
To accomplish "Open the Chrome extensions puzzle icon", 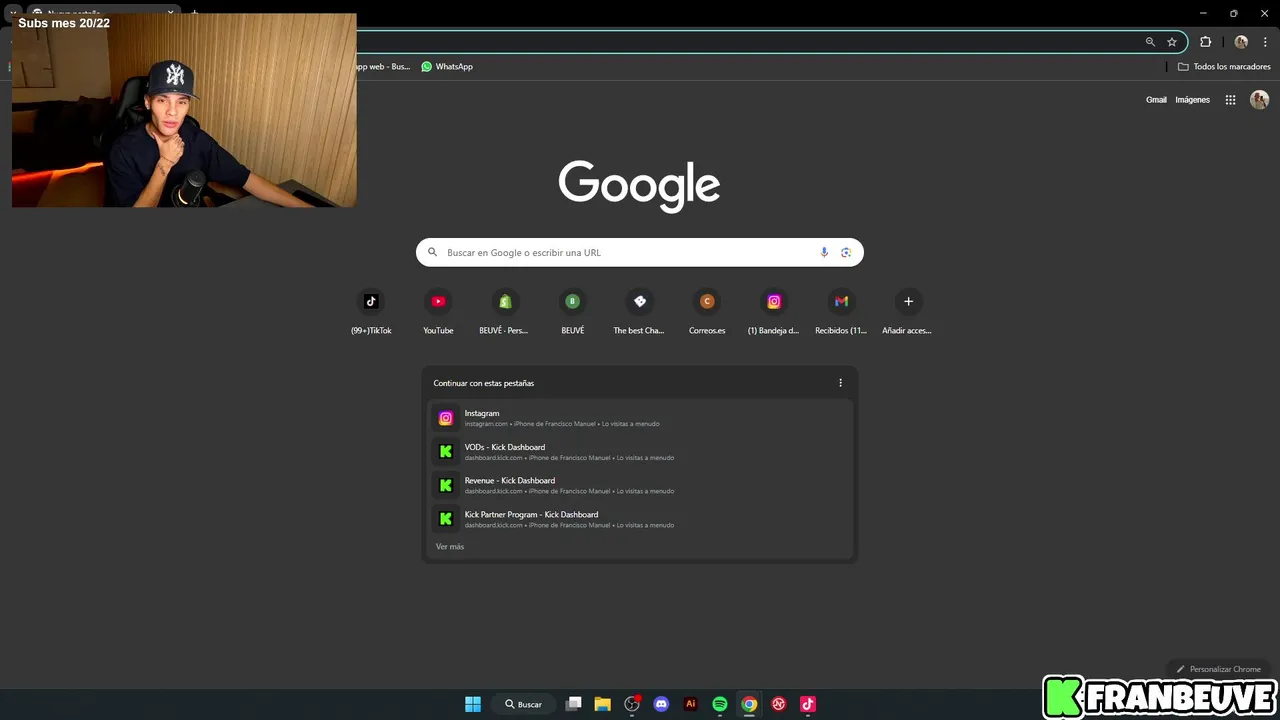I will 1206,42.
